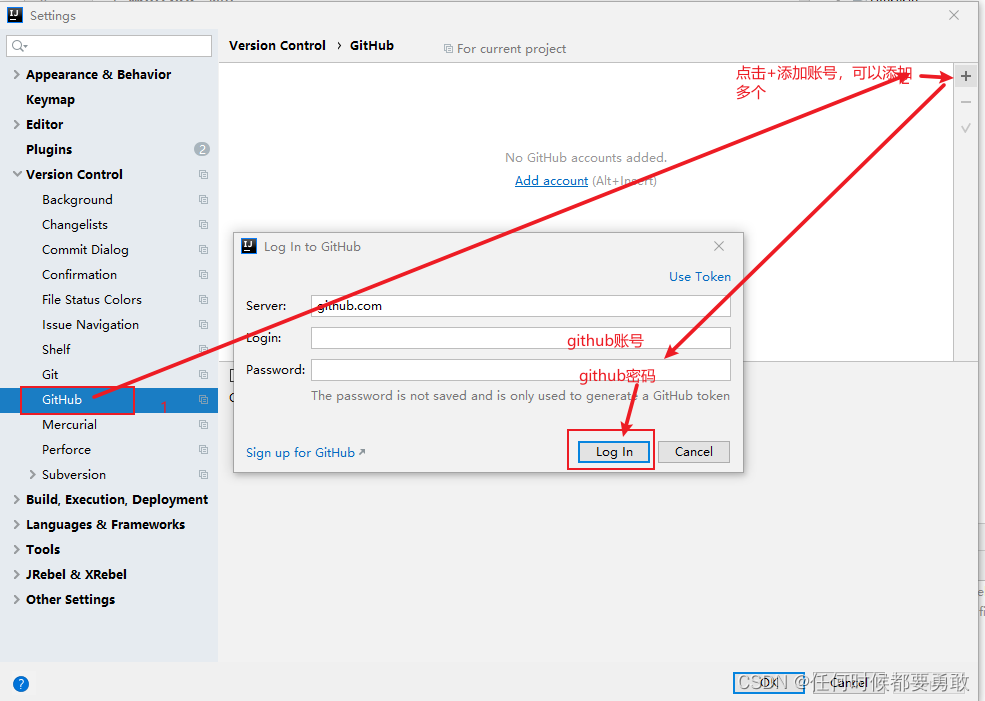Screen dimensions: 985x701
Task: Click the settings search box
Action: pyautogui.click(x=109, y=46)
